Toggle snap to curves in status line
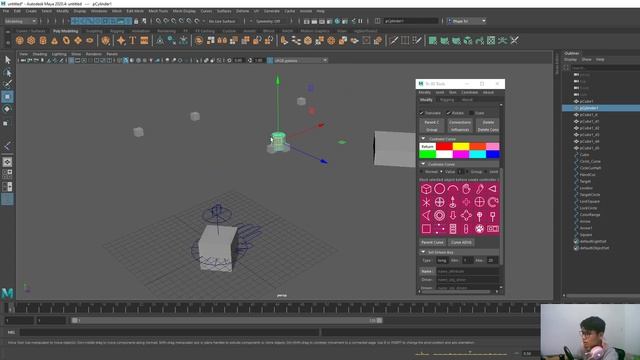 [166, 21]
